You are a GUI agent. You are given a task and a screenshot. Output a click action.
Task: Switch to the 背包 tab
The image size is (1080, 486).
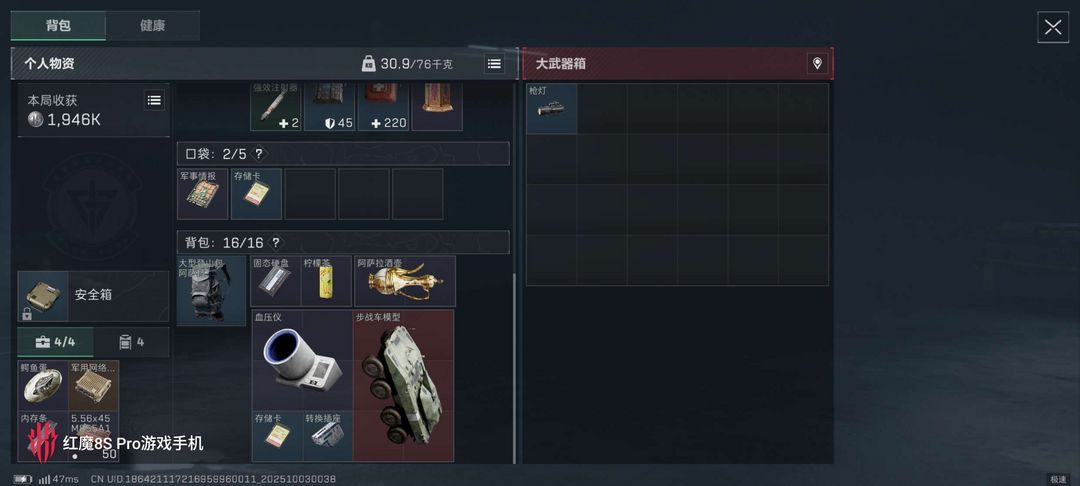pos(58,25)
